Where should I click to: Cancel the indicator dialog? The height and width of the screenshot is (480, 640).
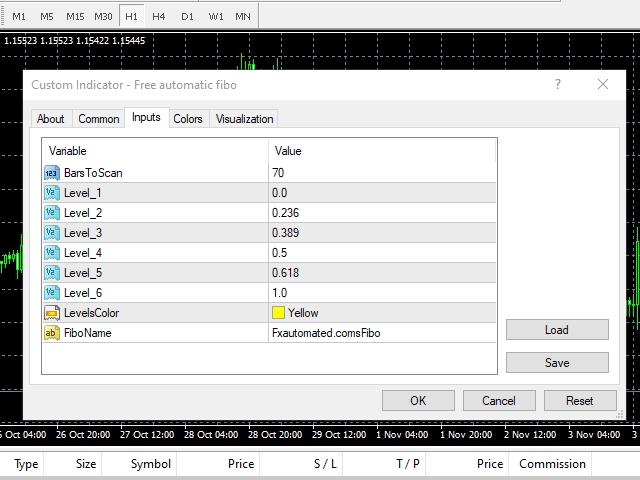pyautogui.click(x=499, y=401)
